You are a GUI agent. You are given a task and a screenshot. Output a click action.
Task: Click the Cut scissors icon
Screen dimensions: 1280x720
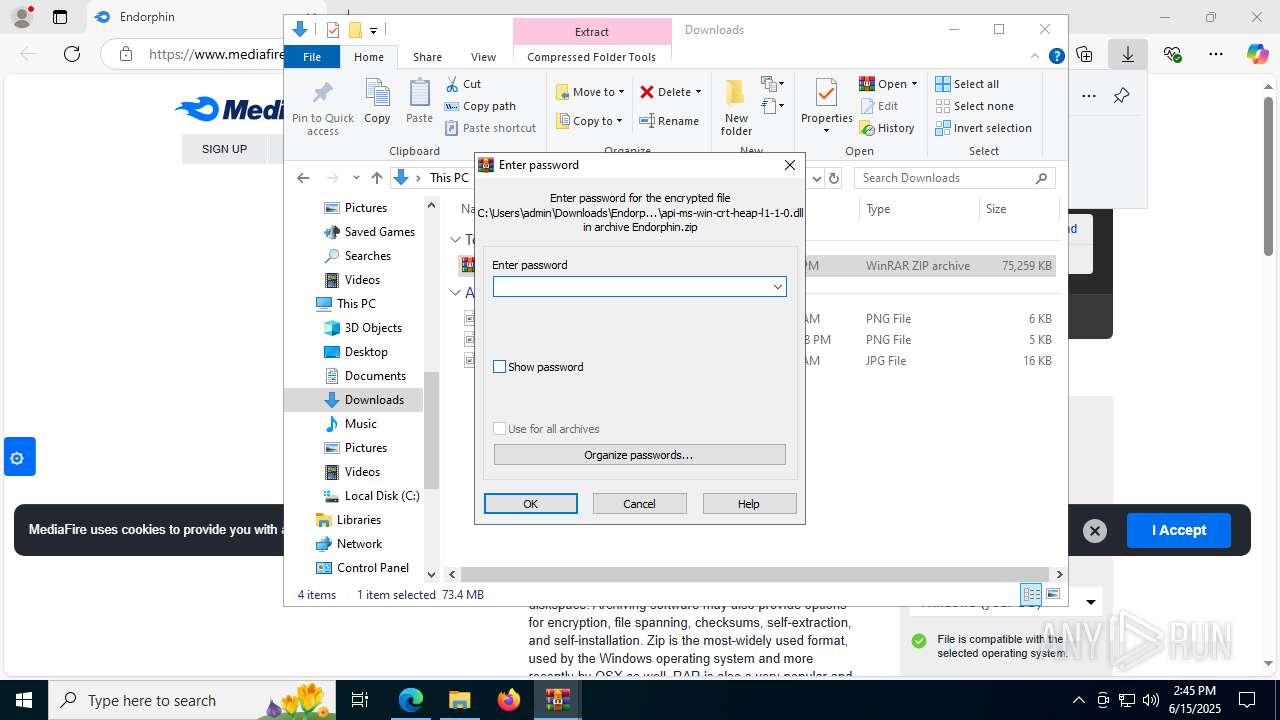[x=452, y=84]
